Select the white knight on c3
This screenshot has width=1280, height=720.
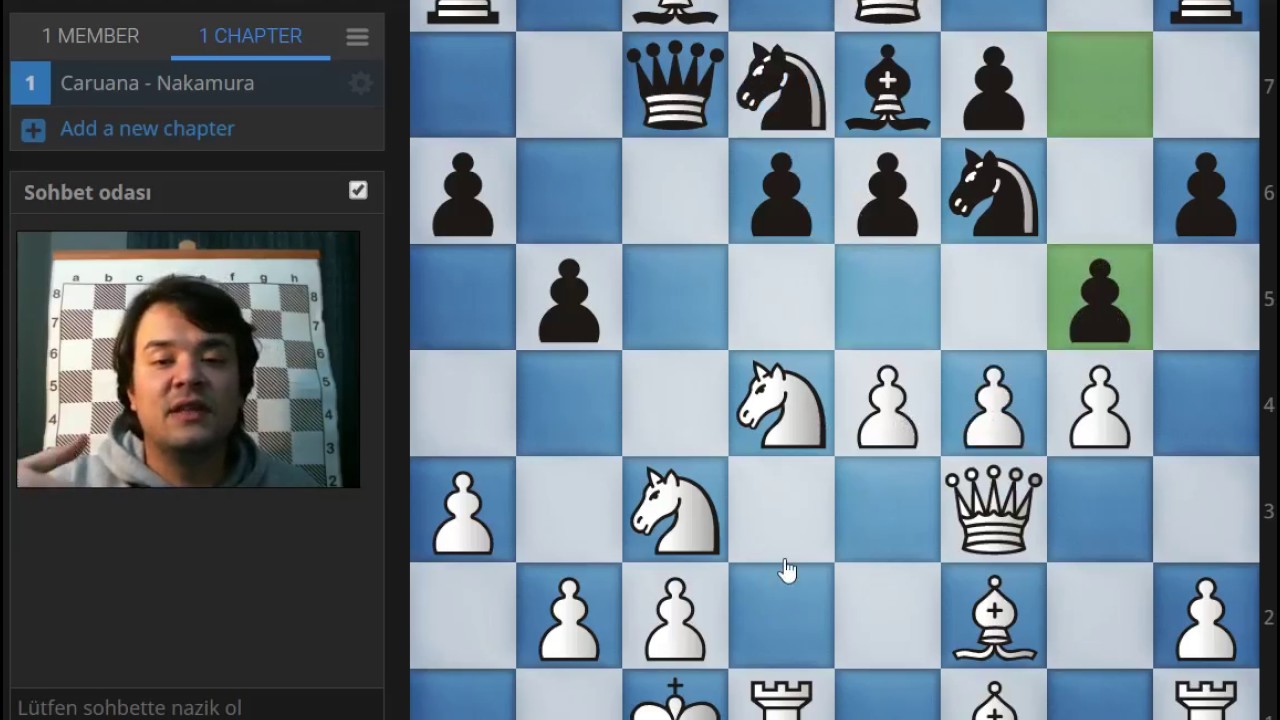pyautogui.click(x=675, y=511)
